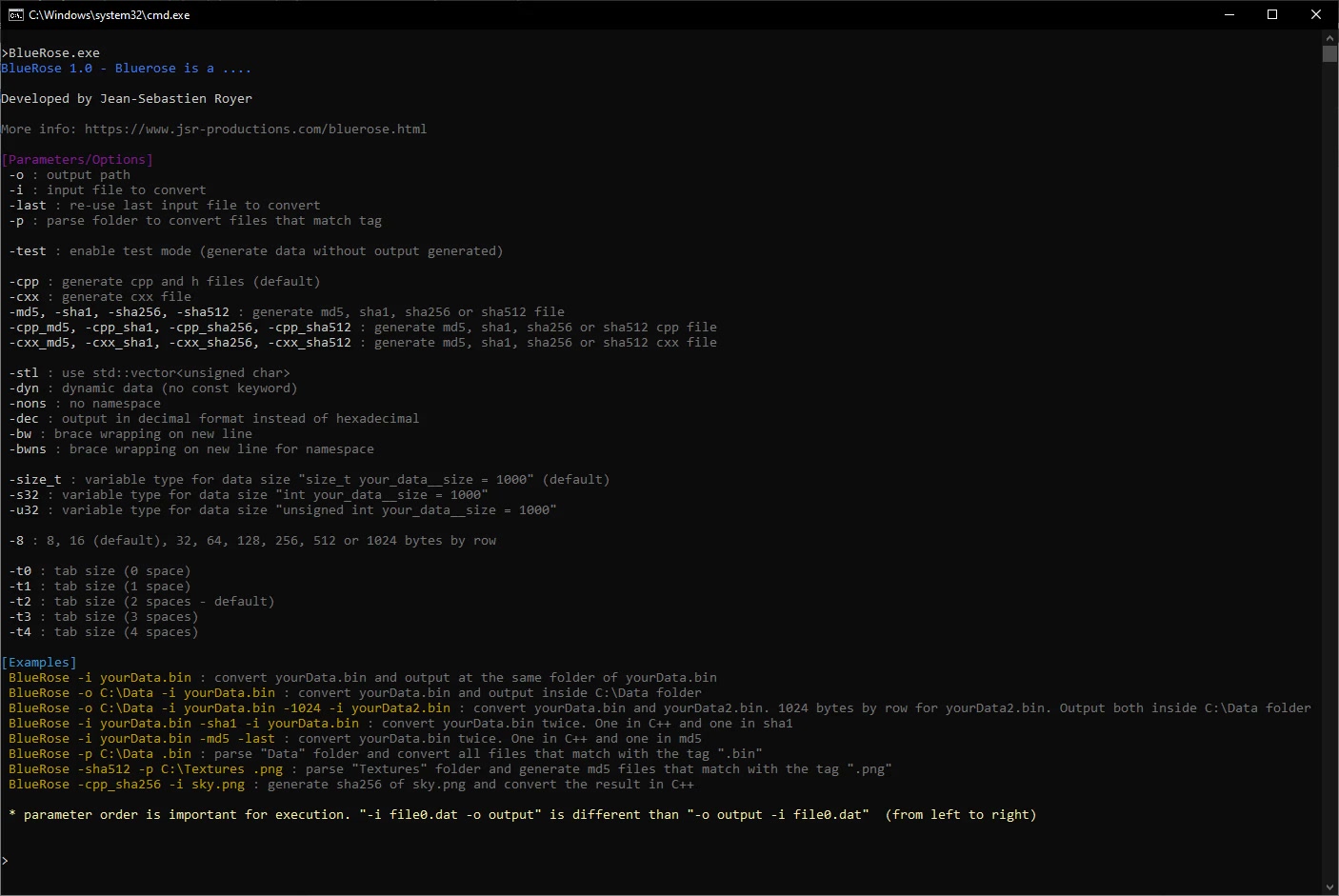Click the example containing "-1024 -i yourData2.bin"
Image resolution: width=1339 pixels, height=896 pixels.
pos(660,707)
